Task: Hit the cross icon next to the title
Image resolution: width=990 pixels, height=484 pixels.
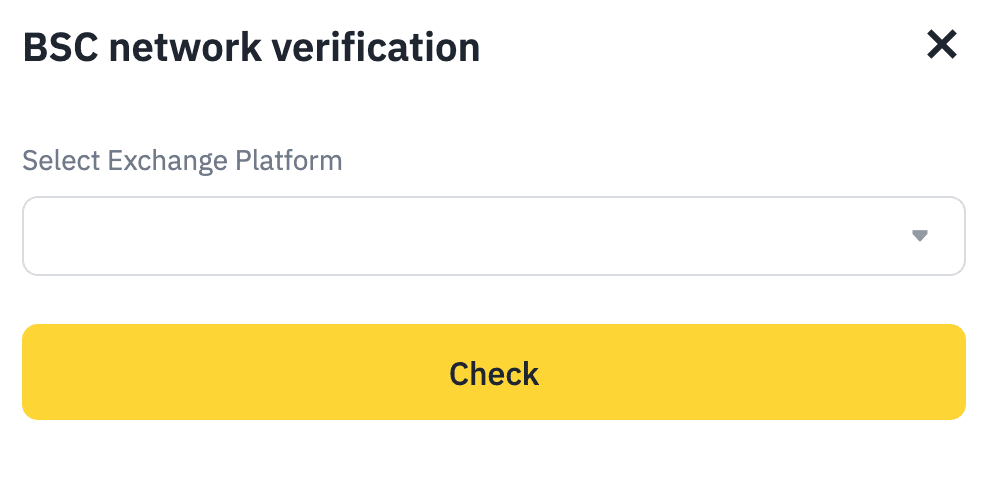Action: (x=942, y=45)
